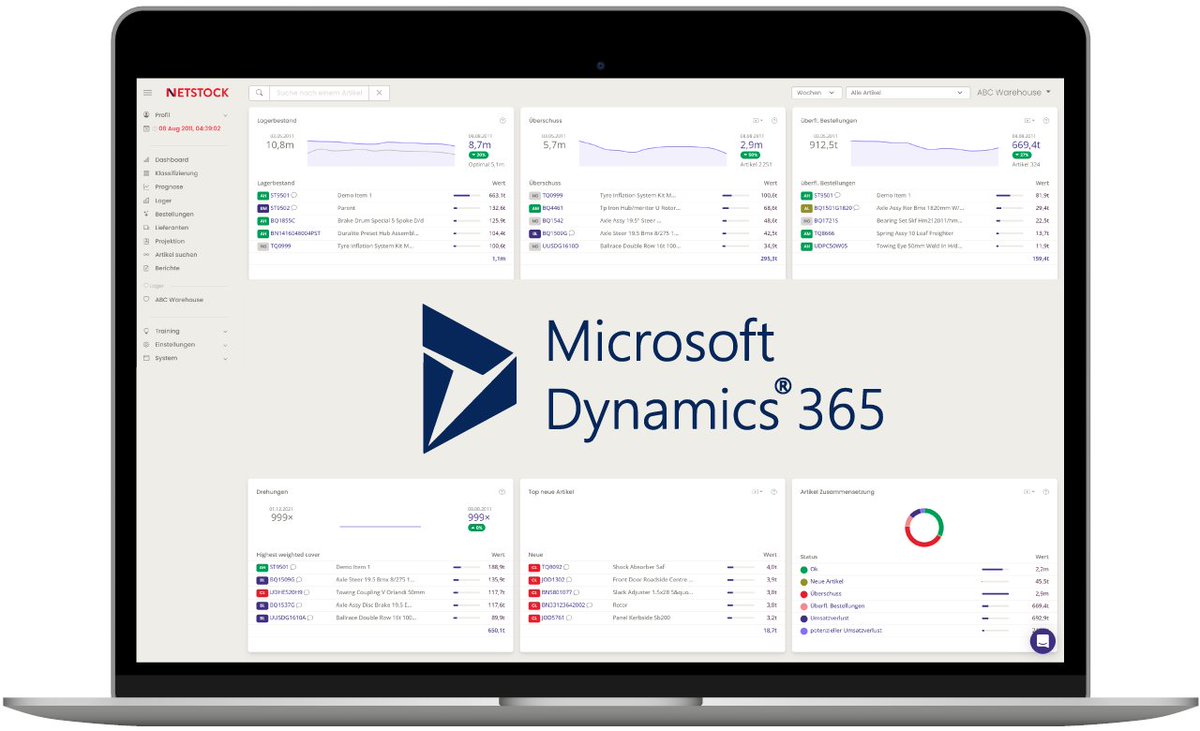Open view options dropdown on Überschuss card
The image size is (1200, 731).
pos(757,120)
